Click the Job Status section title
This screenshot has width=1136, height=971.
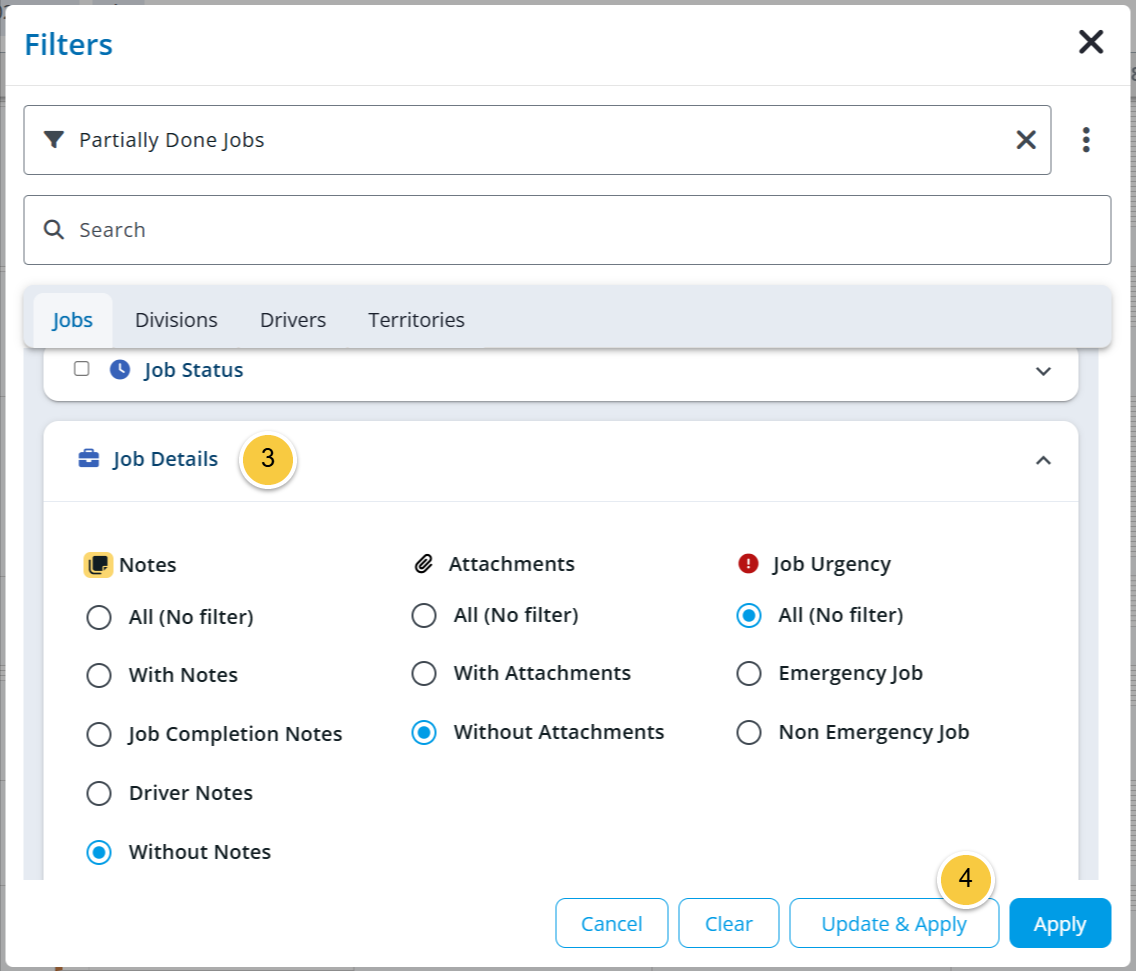tap(193, 370)
